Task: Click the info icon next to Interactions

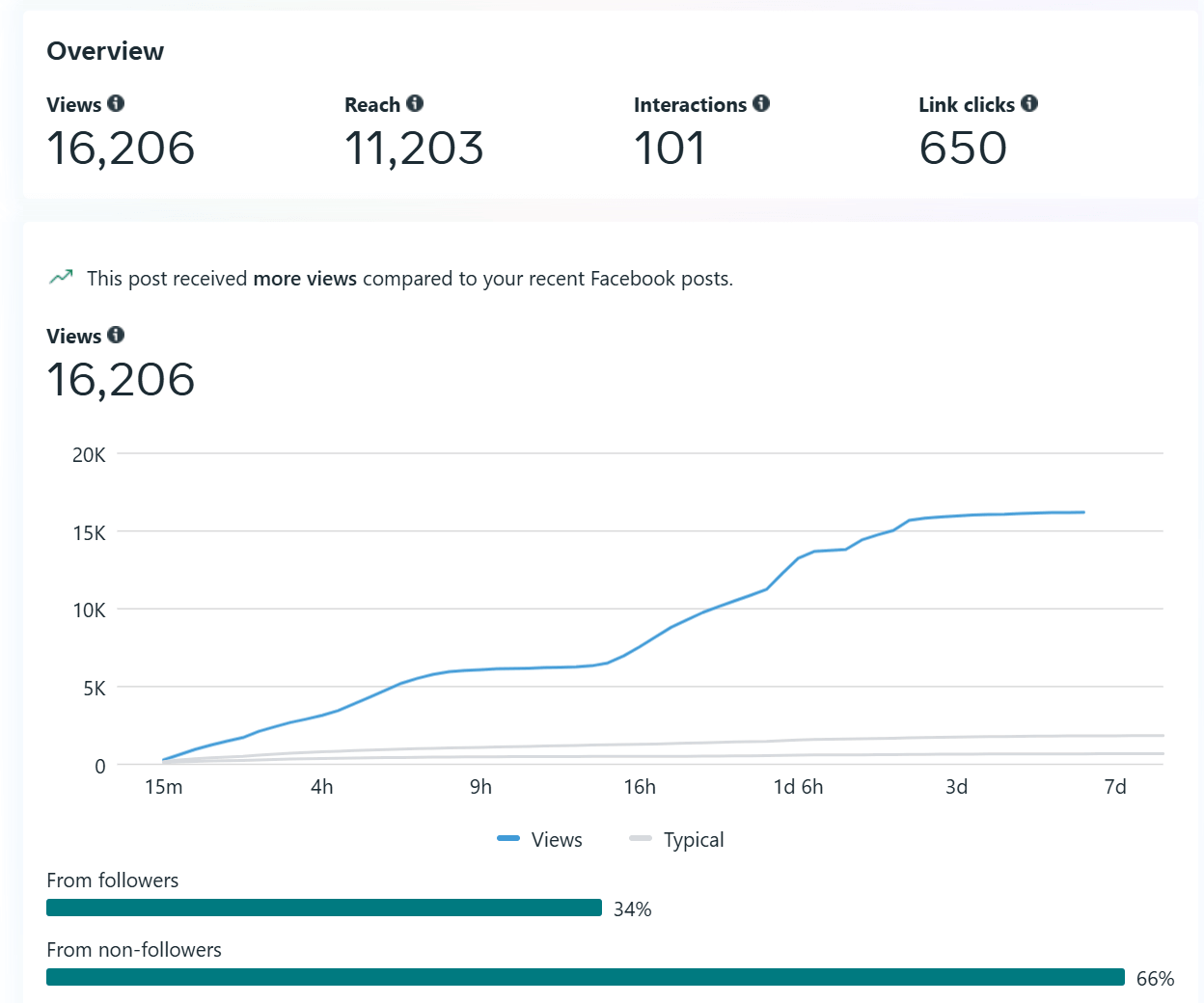Action: coord(761,103)
